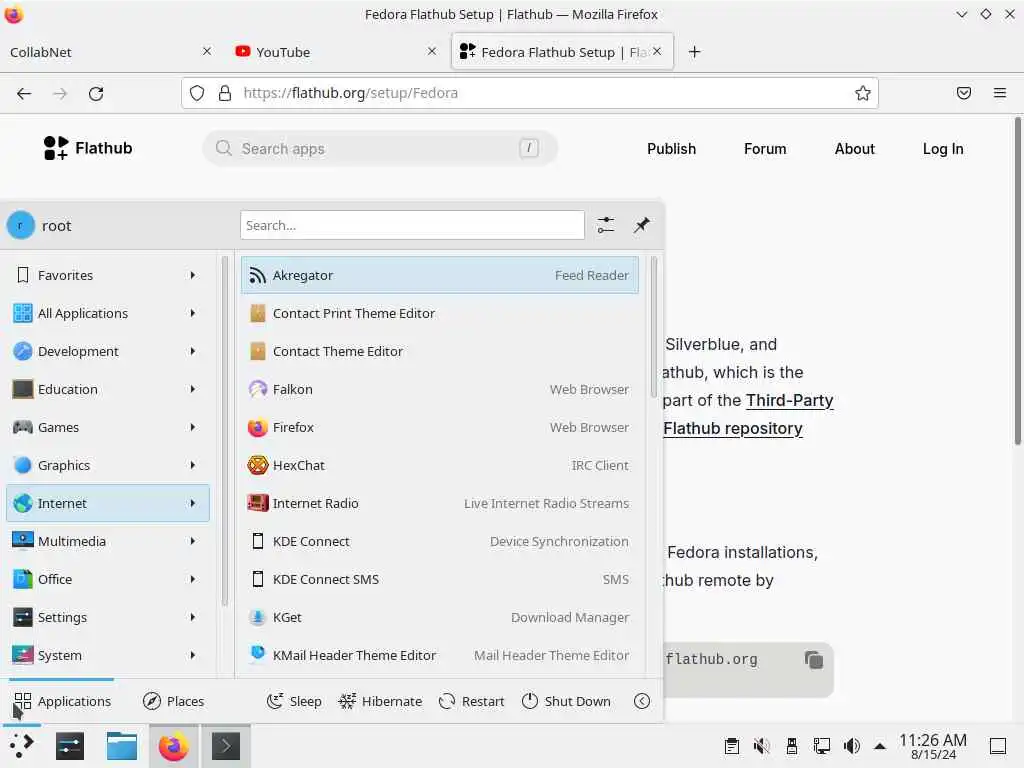Click the Hibernate button
Screen dimensions: 1024x768
[x=380, y=701]
